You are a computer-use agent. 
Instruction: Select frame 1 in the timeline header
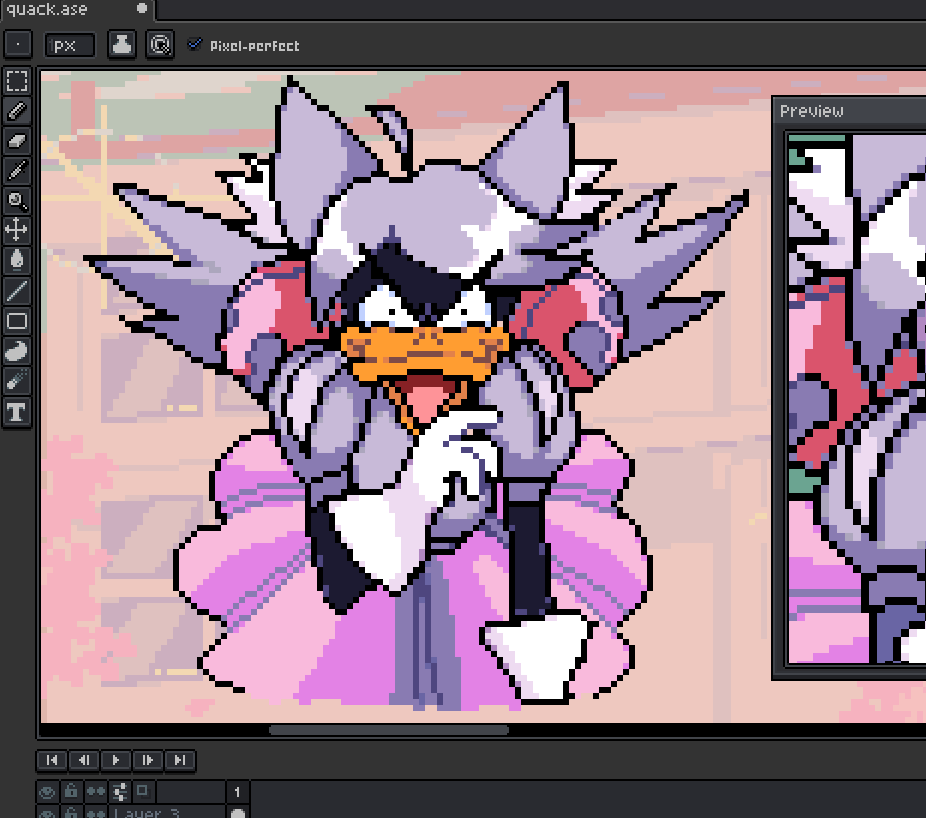pyautogui.click(x=237, y=791)
